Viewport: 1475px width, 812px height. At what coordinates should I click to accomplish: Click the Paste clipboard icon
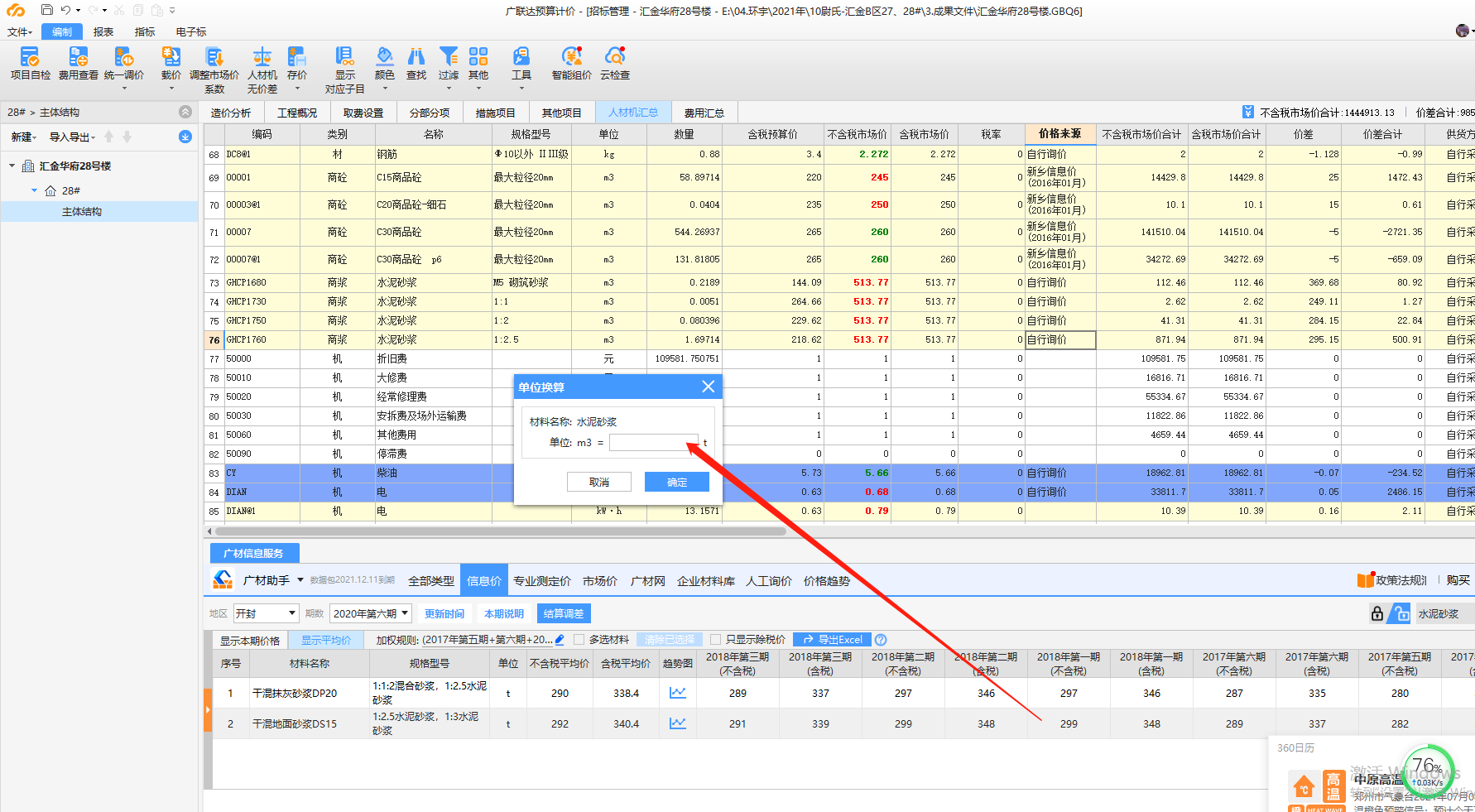157,11
